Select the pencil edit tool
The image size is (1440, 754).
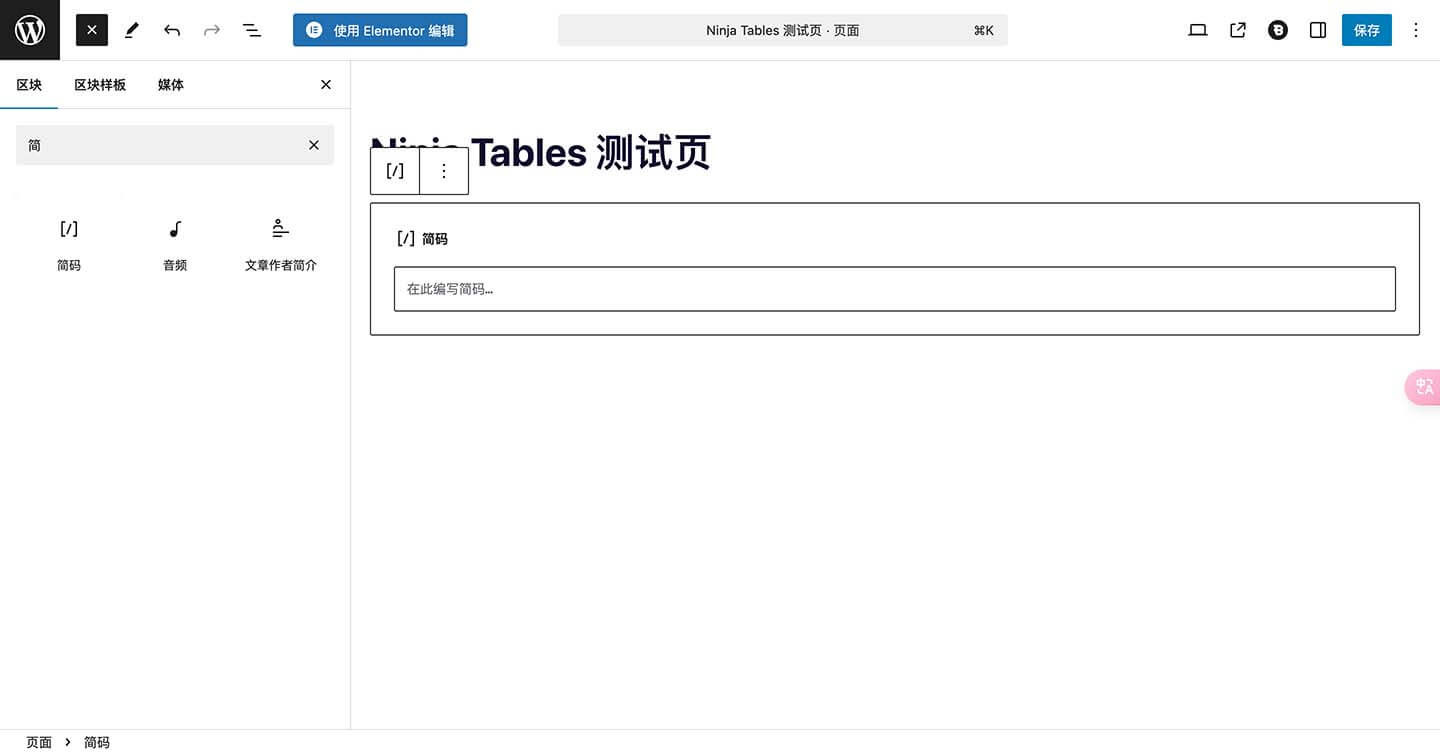(132, 30)
